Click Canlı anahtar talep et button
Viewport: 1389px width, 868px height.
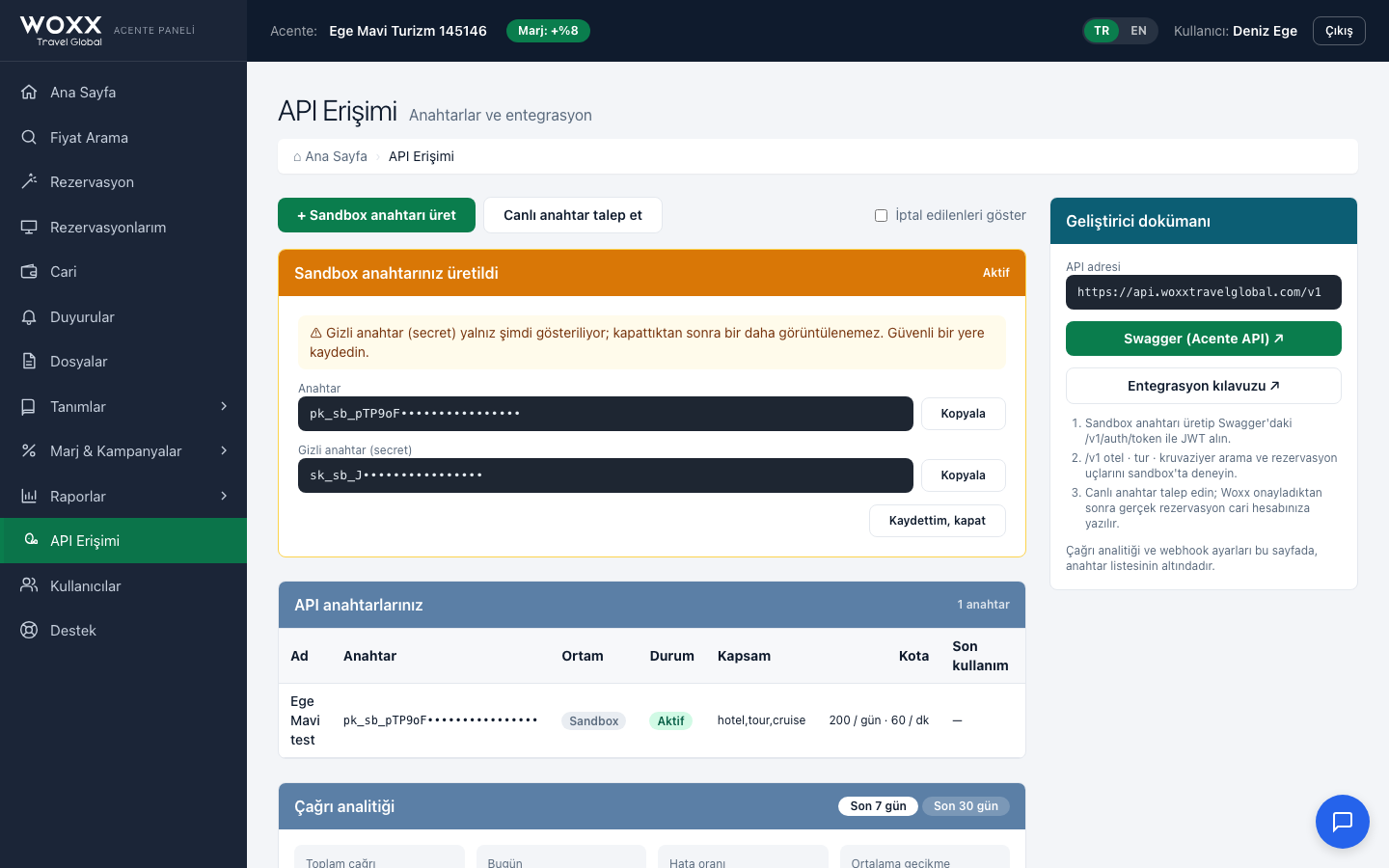pos(573,215)
